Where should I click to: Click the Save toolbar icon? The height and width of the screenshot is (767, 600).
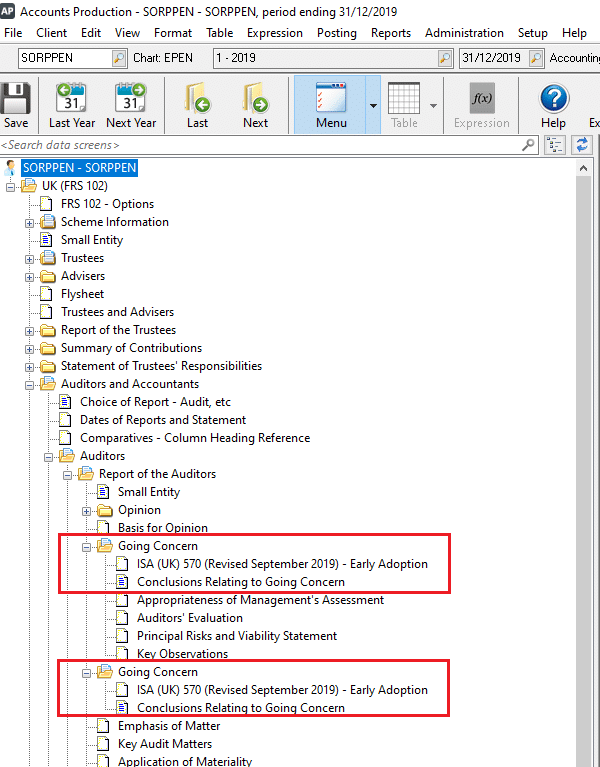(x=15, y=105)
